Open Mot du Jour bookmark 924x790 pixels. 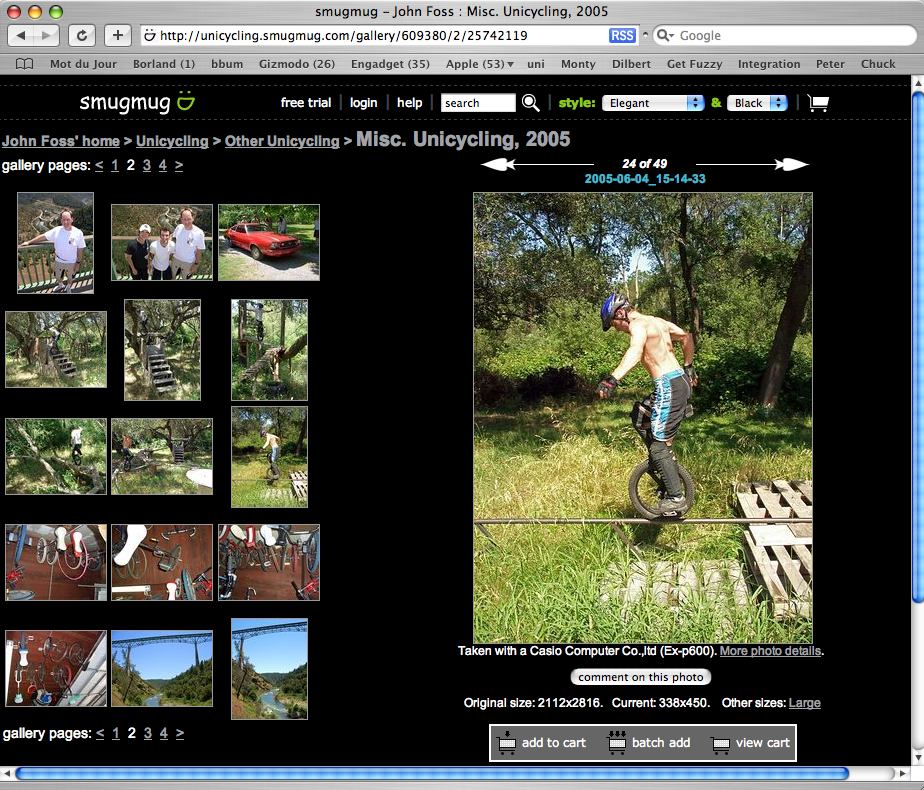(83, 64)
